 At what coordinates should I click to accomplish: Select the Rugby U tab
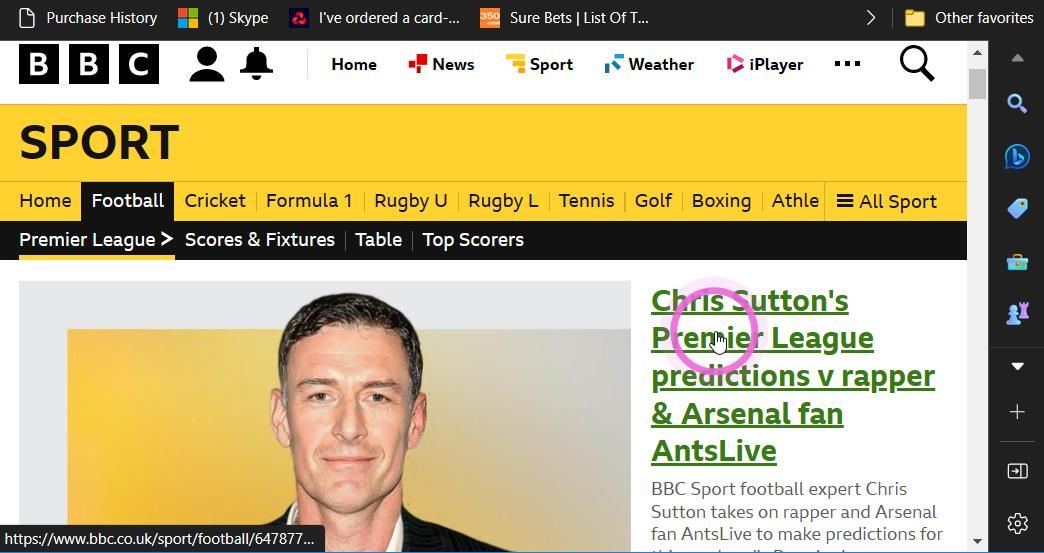411,201
